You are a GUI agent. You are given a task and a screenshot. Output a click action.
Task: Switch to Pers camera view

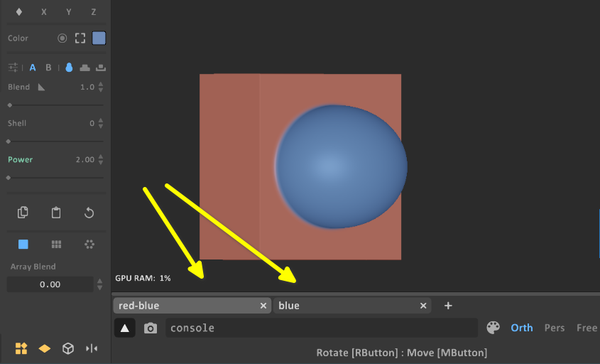click(x=554, y=328)
